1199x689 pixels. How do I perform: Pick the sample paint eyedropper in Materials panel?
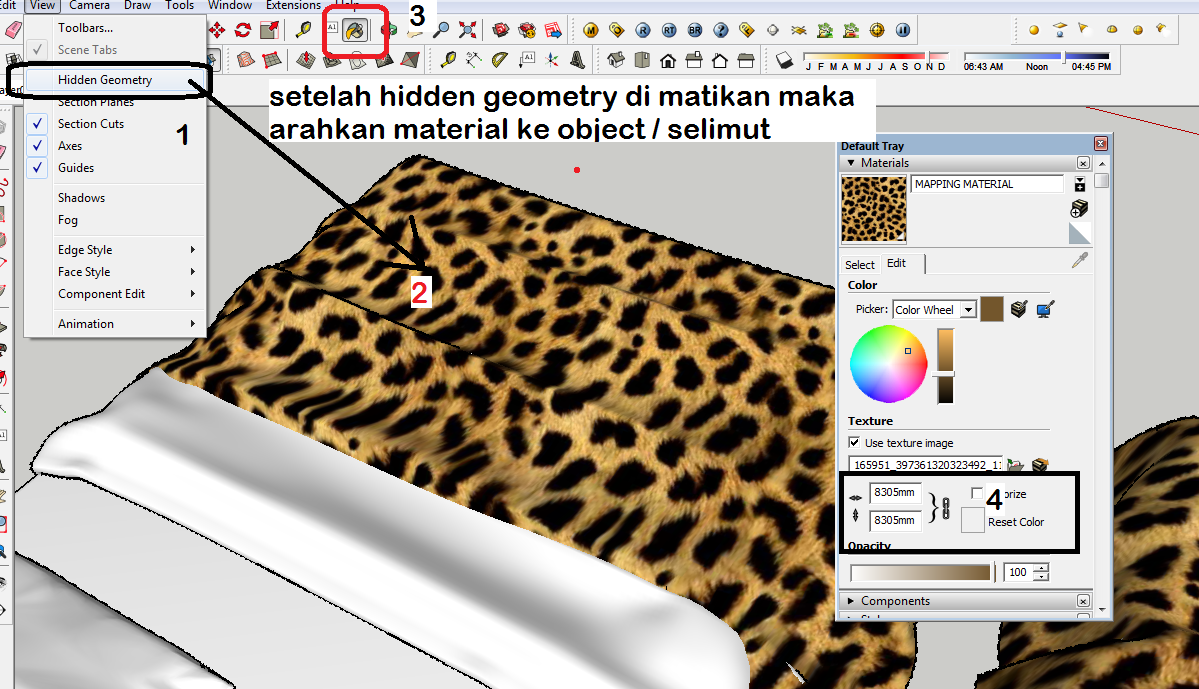[1079, 260]
